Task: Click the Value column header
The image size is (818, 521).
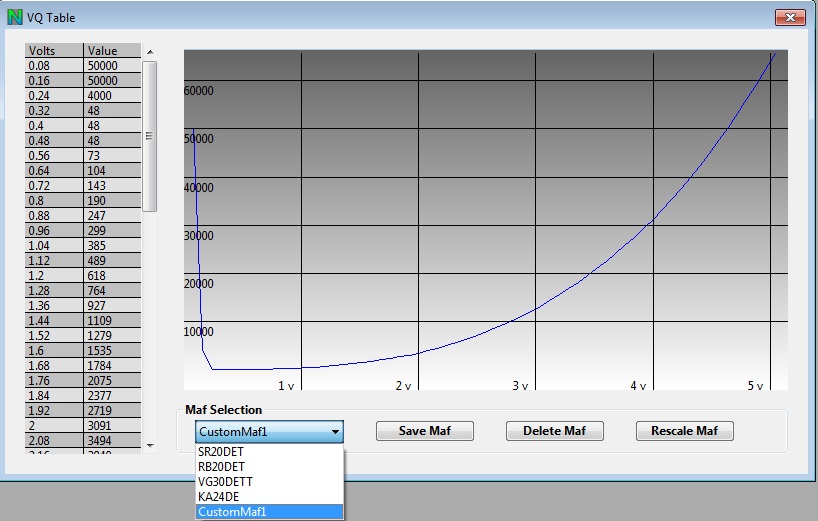Action: 112,51
